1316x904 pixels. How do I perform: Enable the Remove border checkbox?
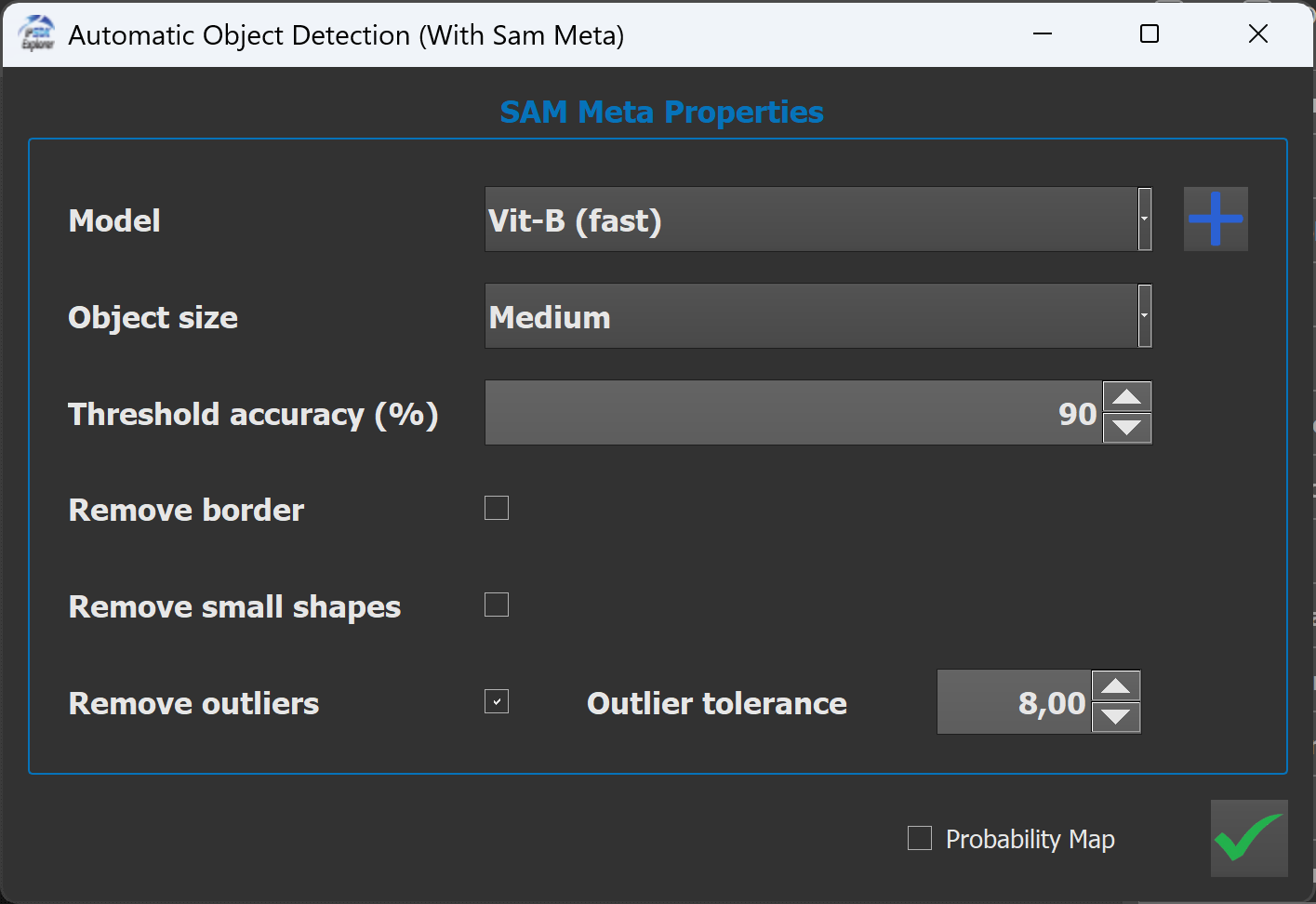(497, 508)
